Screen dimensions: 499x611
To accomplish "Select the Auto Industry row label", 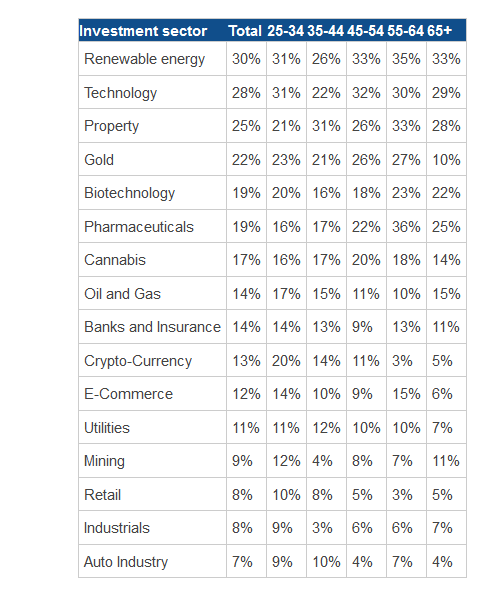I will coord(126,562).
